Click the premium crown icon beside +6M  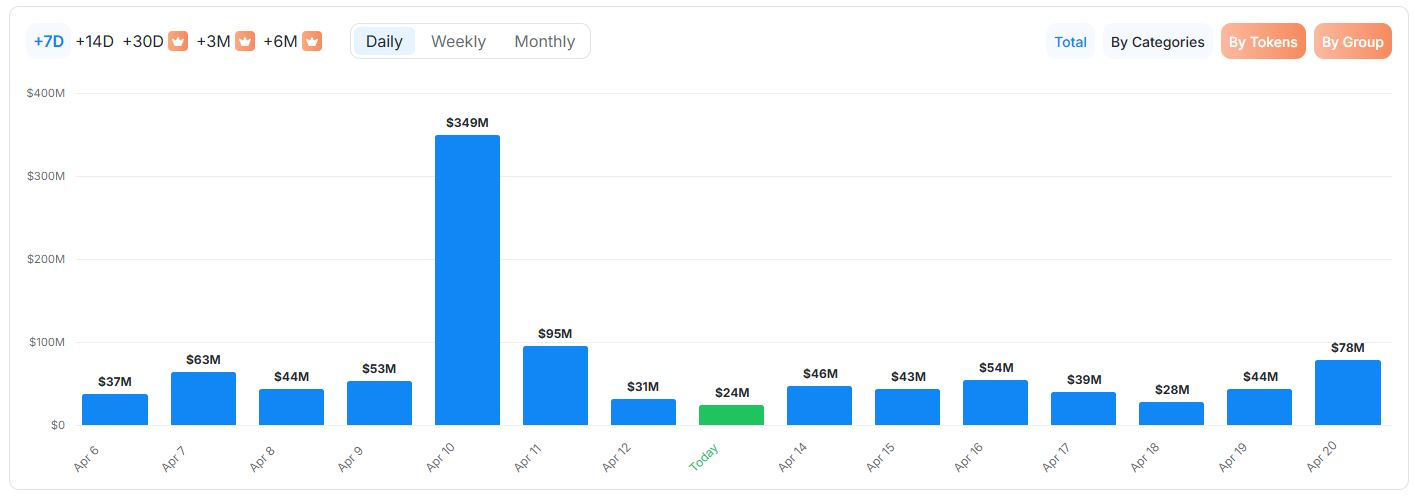(x=312, y=42)
